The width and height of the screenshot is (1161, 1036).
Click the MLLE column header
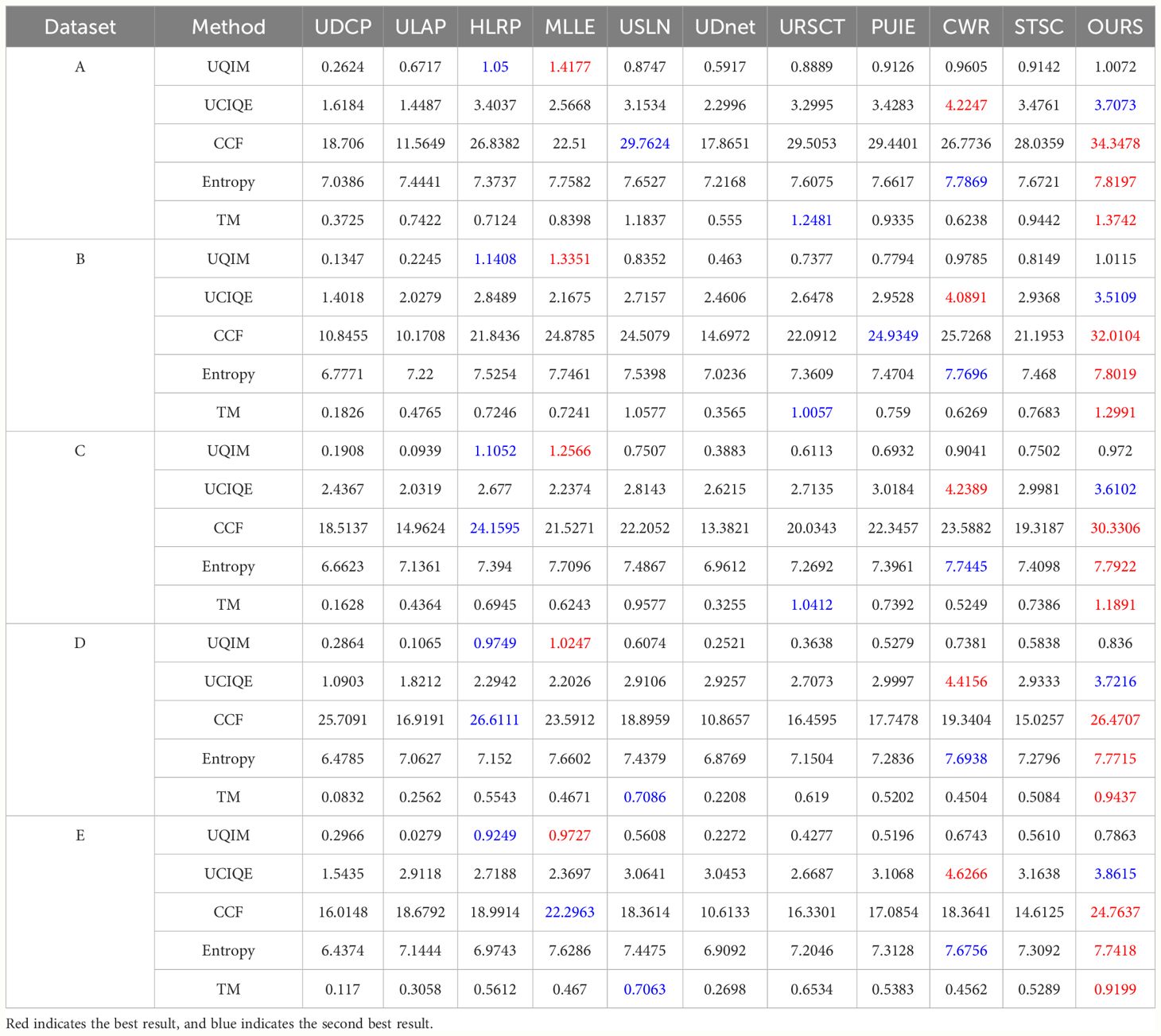[x=569, y=27]
